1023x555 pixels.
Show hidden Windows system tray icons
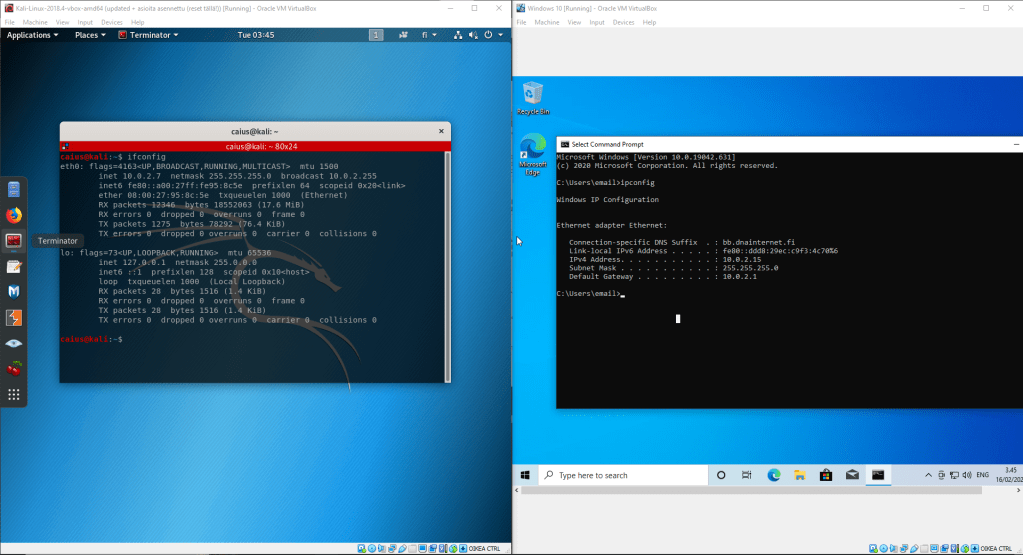[927, 475]
